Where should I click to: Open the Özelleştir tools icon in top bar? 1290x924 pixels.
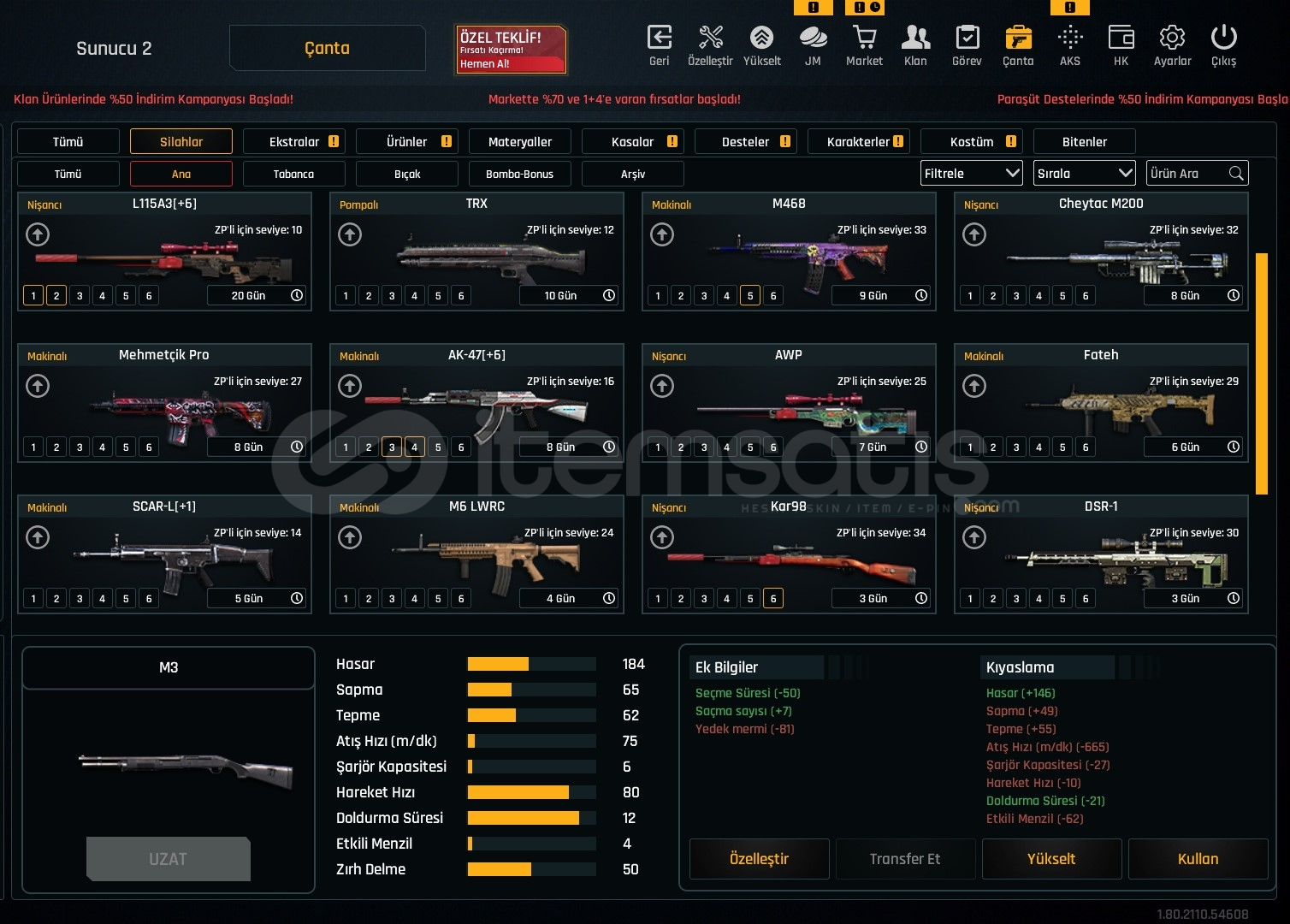(710, 38)
